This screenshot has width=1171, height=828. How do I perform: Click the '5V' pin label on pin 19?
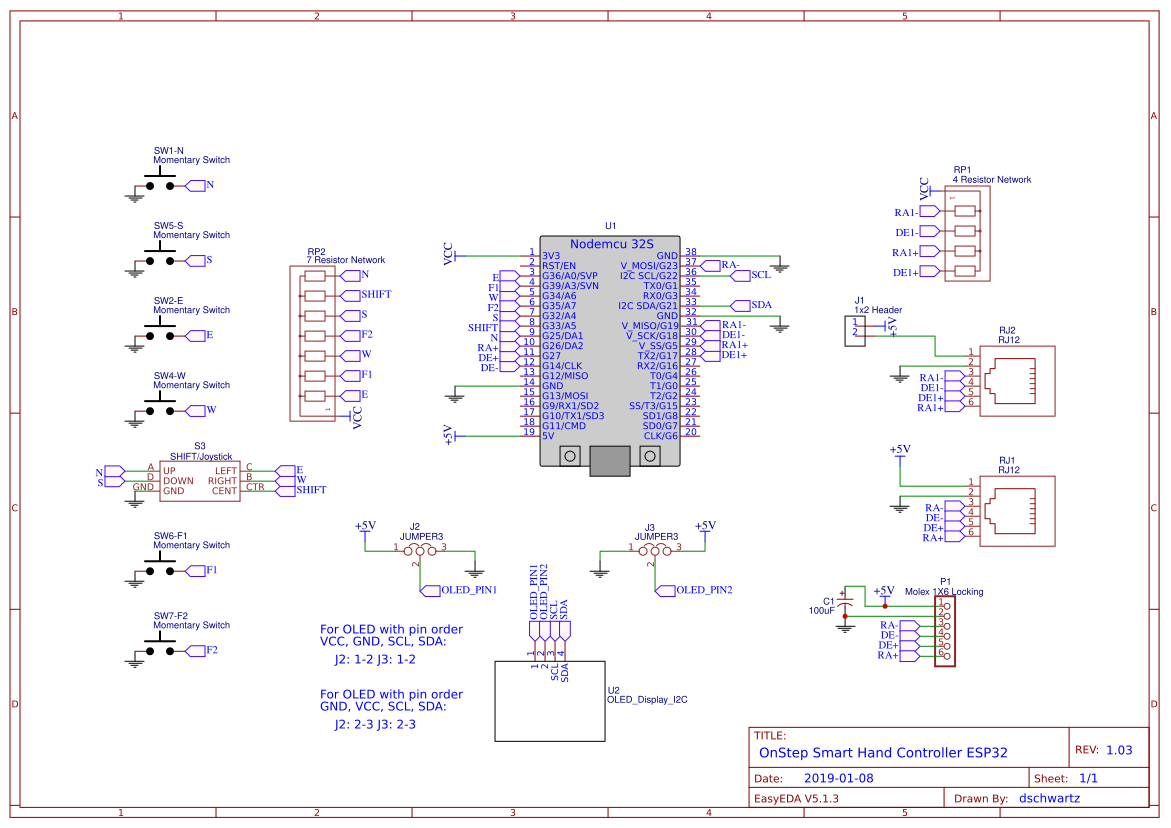coord(548,436)
